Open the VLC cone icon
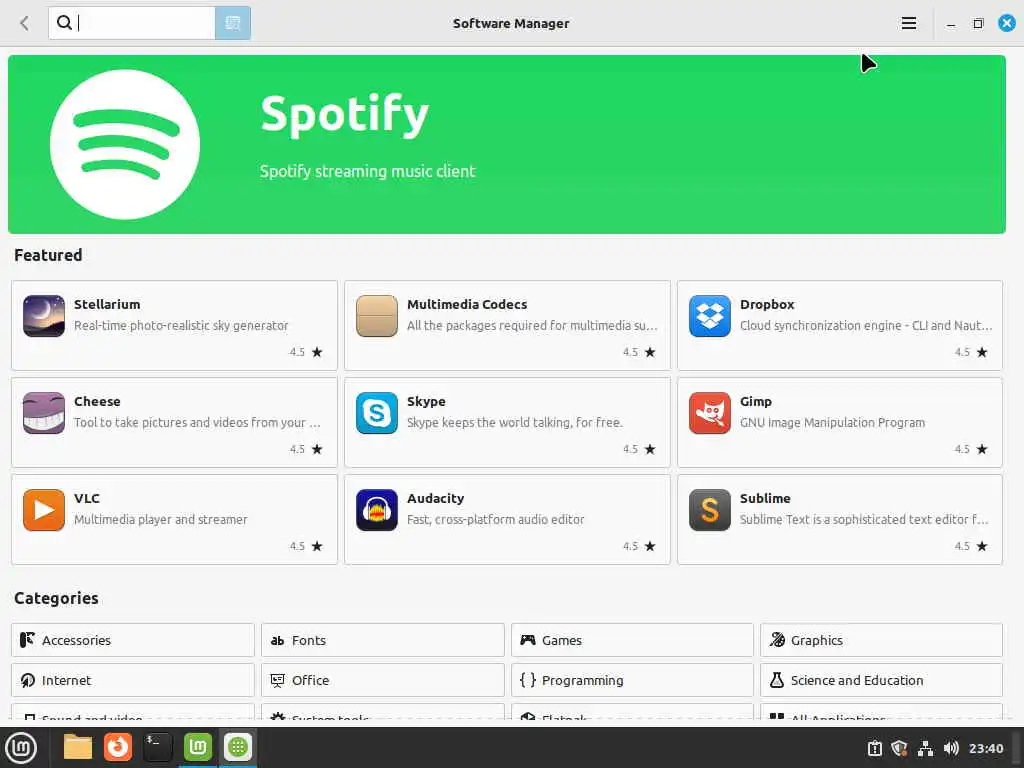This screenshot has height=768, width=1024. 44,510
